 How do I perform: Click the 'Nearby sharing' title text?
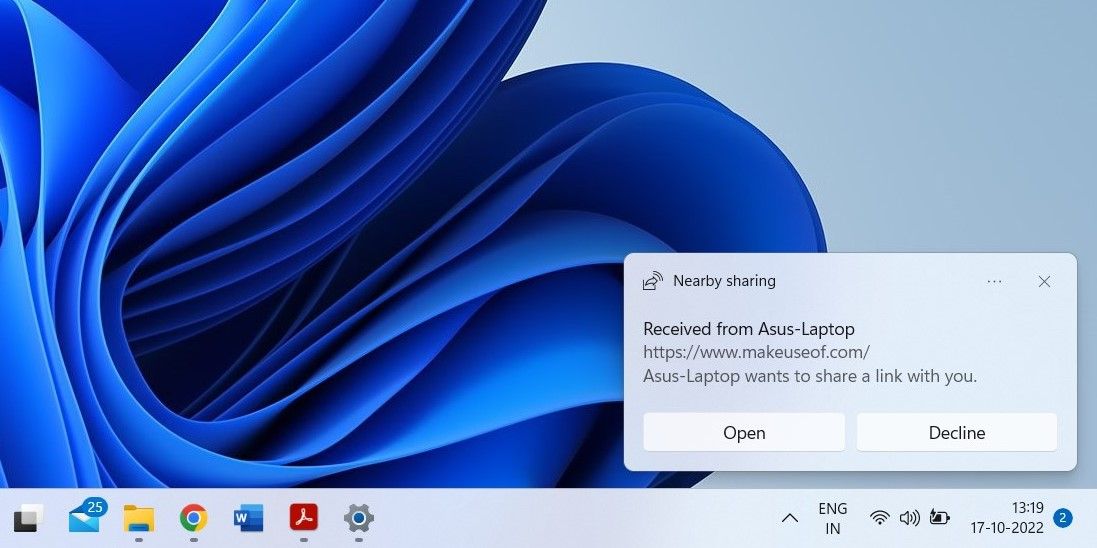point(724,281)
